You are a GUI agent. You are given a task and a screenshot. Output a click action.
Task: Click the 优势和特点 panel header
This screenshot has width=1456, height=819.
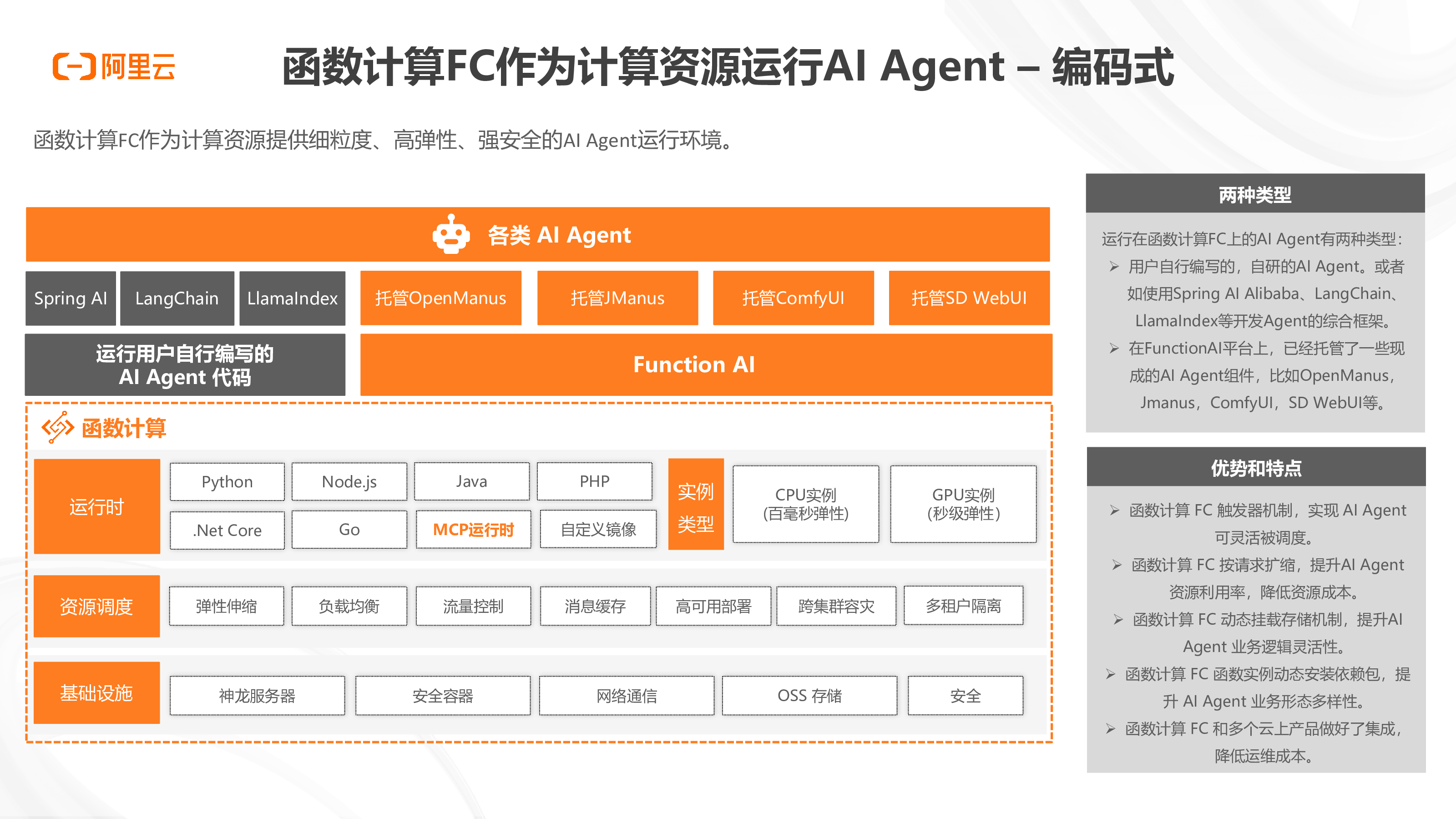(x=1256, y=467)
